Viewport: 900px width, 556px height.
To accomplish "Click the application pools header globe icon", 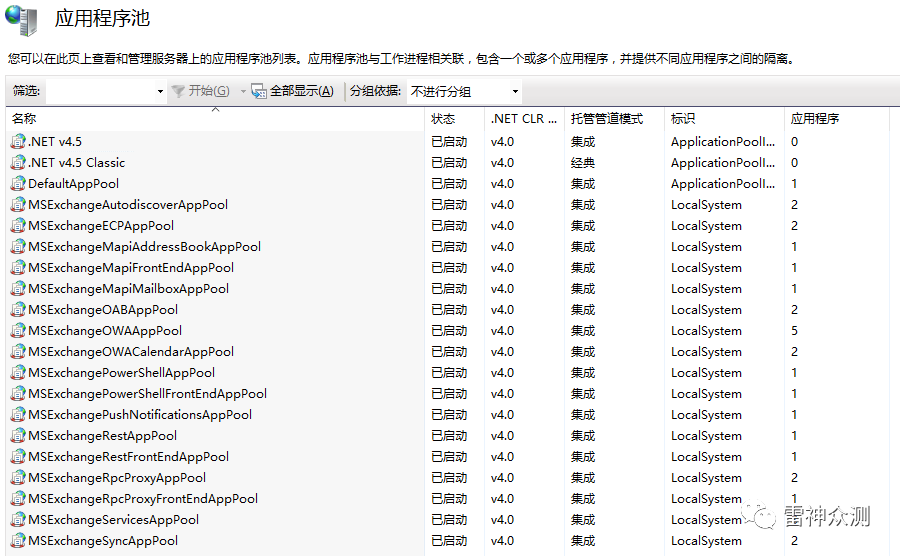I will 22,20.
